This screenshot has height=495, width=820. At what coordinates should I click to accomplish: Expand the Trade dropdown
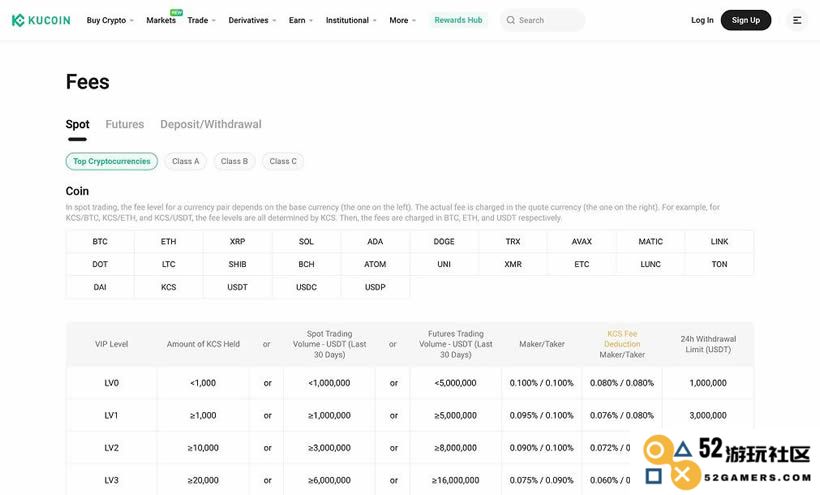(x=201, y=20)
